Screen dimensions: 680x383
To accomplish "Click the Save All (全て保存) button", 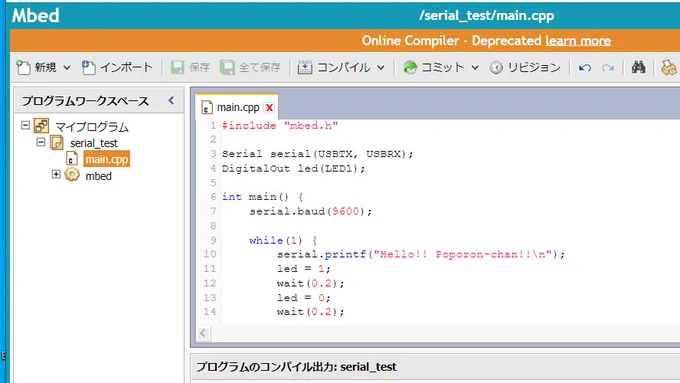I will coord(250,67).
